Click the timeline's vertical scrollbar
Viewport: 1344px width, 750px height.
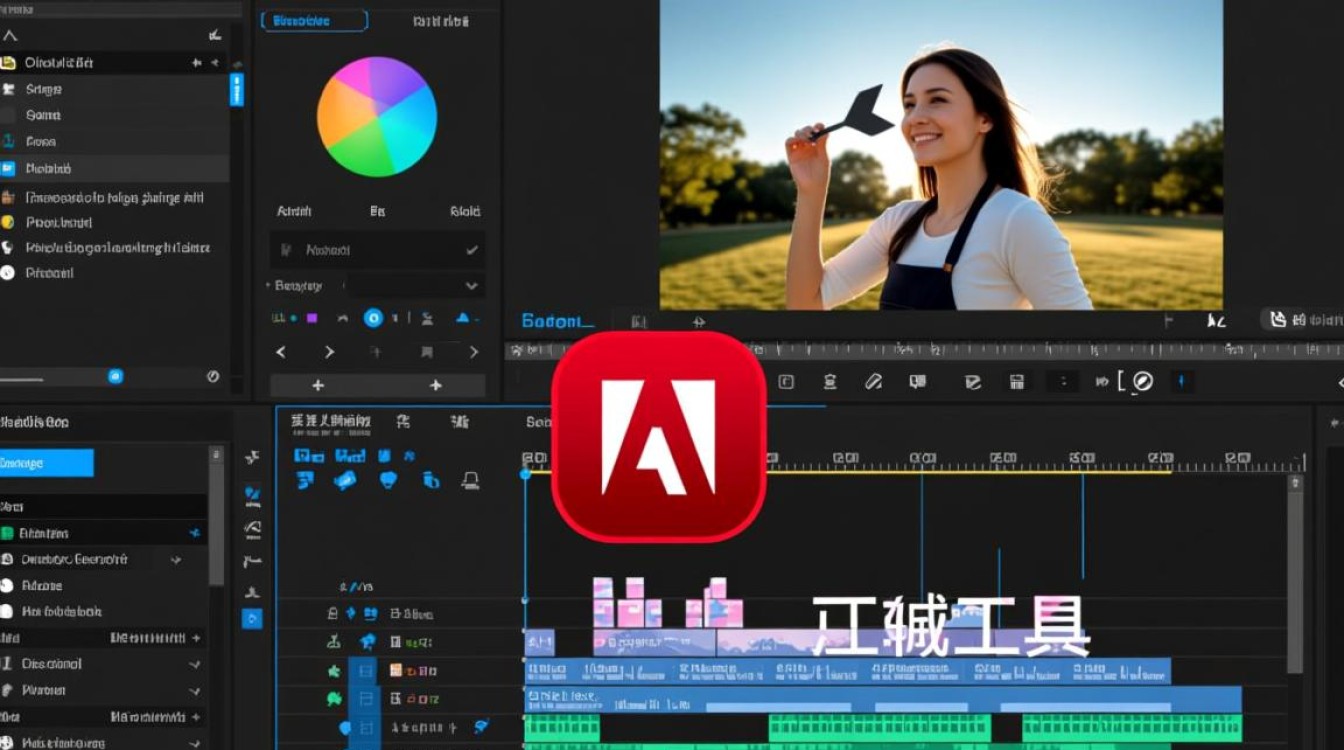click(x=1295, y=573)
